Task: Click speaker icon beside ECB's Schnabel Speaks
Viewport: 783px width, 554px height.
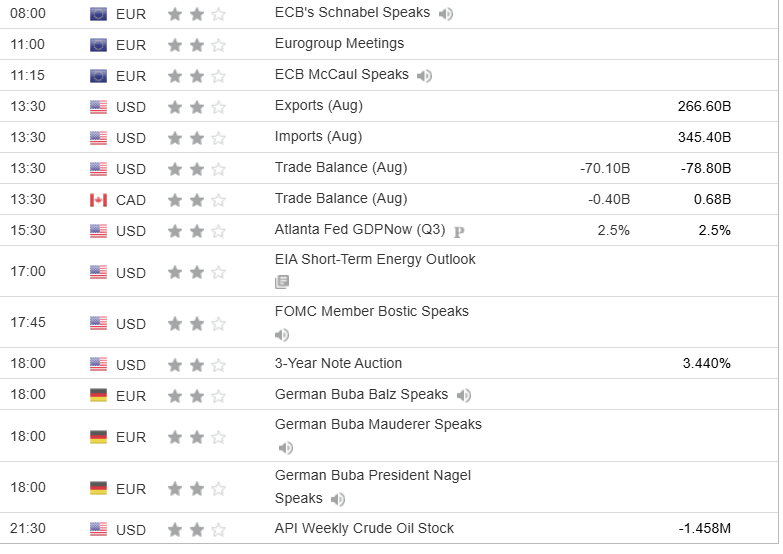Action: coord(446,14)
